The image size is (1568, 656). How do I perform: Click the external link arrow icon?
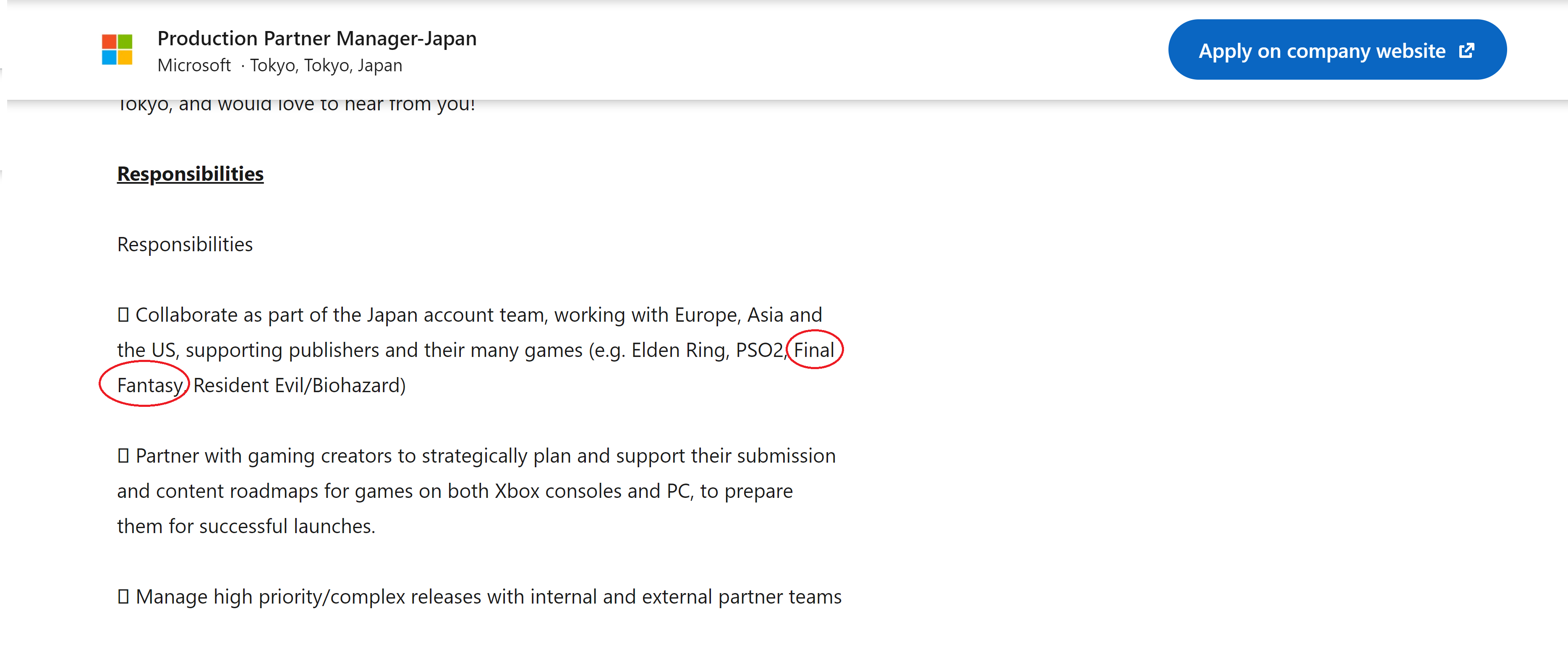[x=1467, y=50]
